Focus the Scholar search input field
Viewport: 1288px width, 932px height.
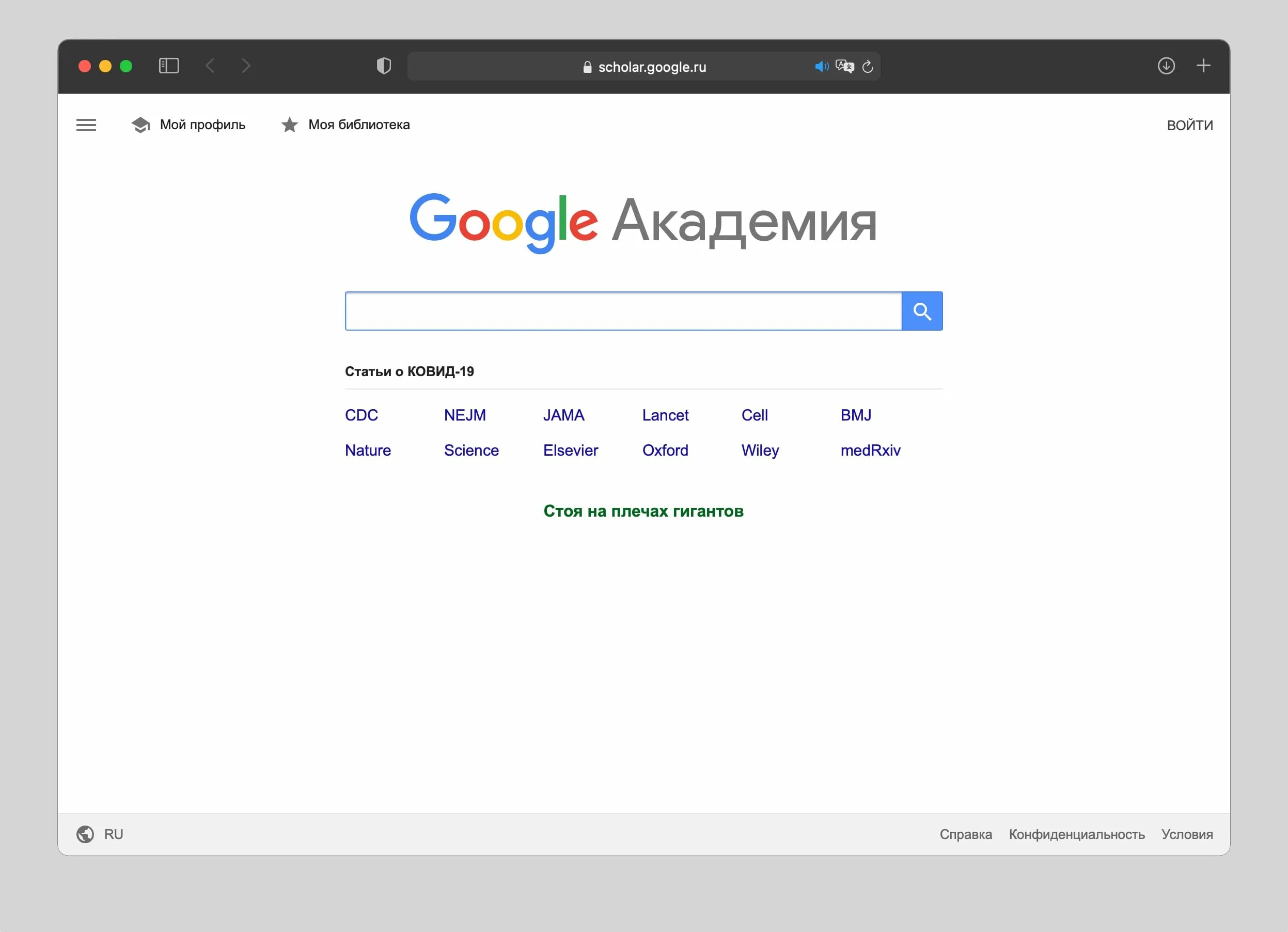[x=623, y=311]
